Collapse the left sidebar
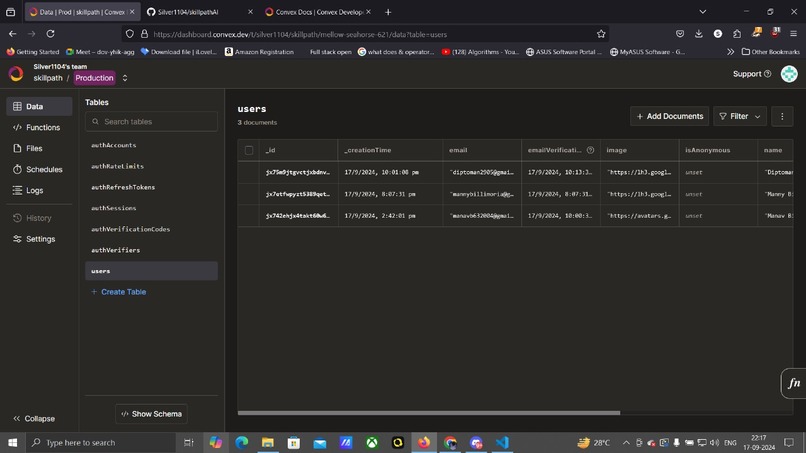 click(x=34, y=419)
